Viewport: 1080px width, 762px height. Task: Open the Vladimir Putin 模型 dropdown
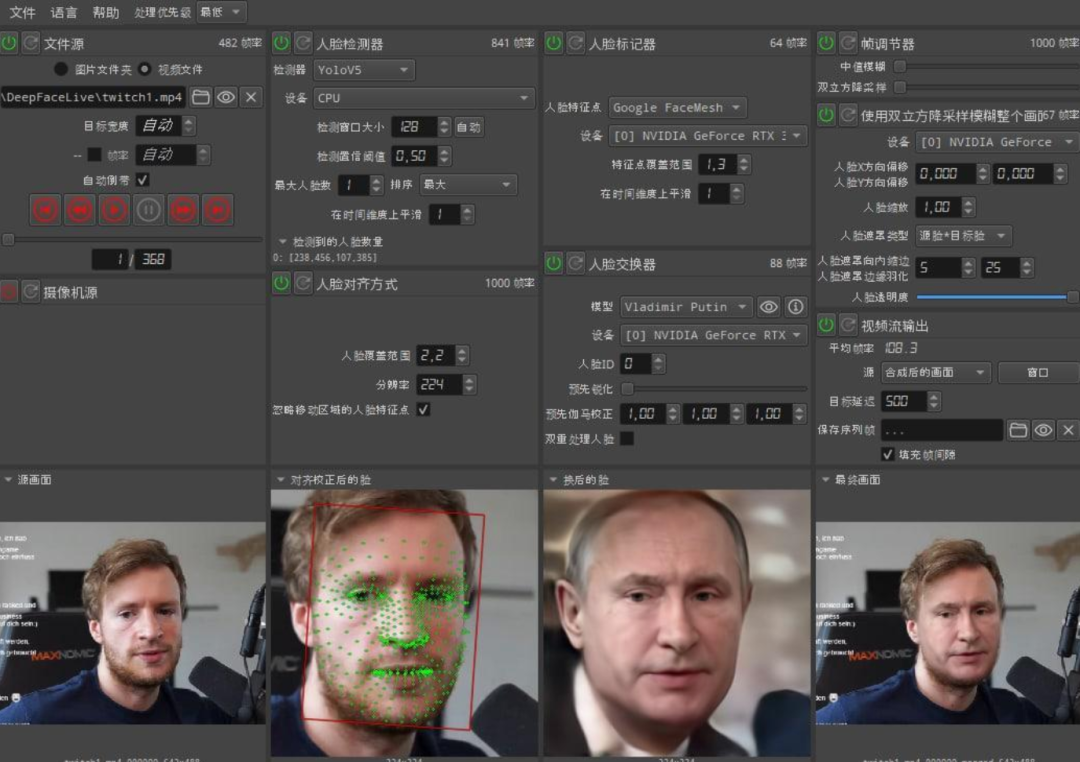coord(686,307)
